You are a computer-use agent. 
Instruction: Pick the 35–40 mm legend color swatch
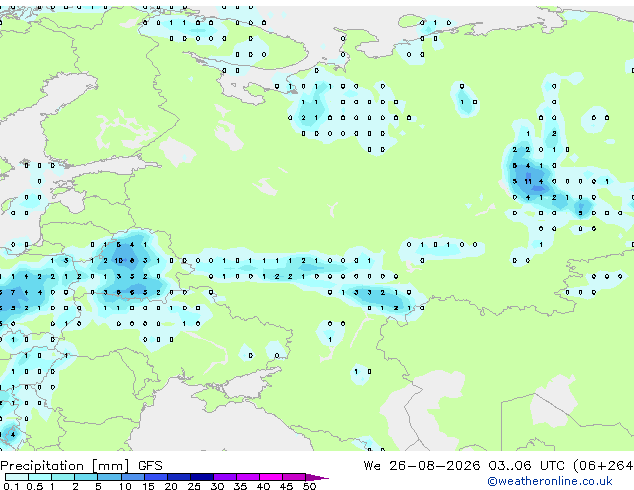tap(247, 477)
